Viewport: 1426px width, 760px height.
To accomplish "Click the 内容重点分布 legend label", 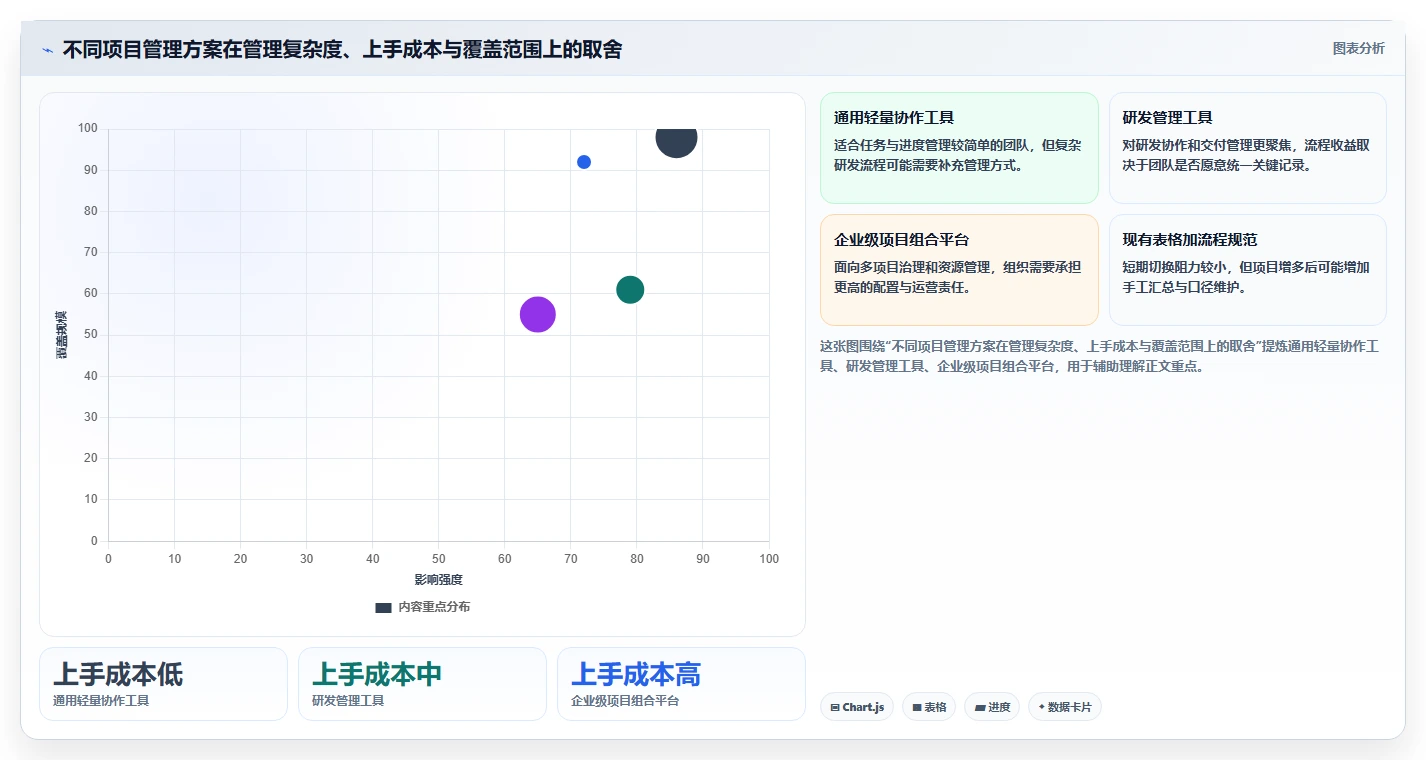I will pyautogui.click(x=434, y=607).
